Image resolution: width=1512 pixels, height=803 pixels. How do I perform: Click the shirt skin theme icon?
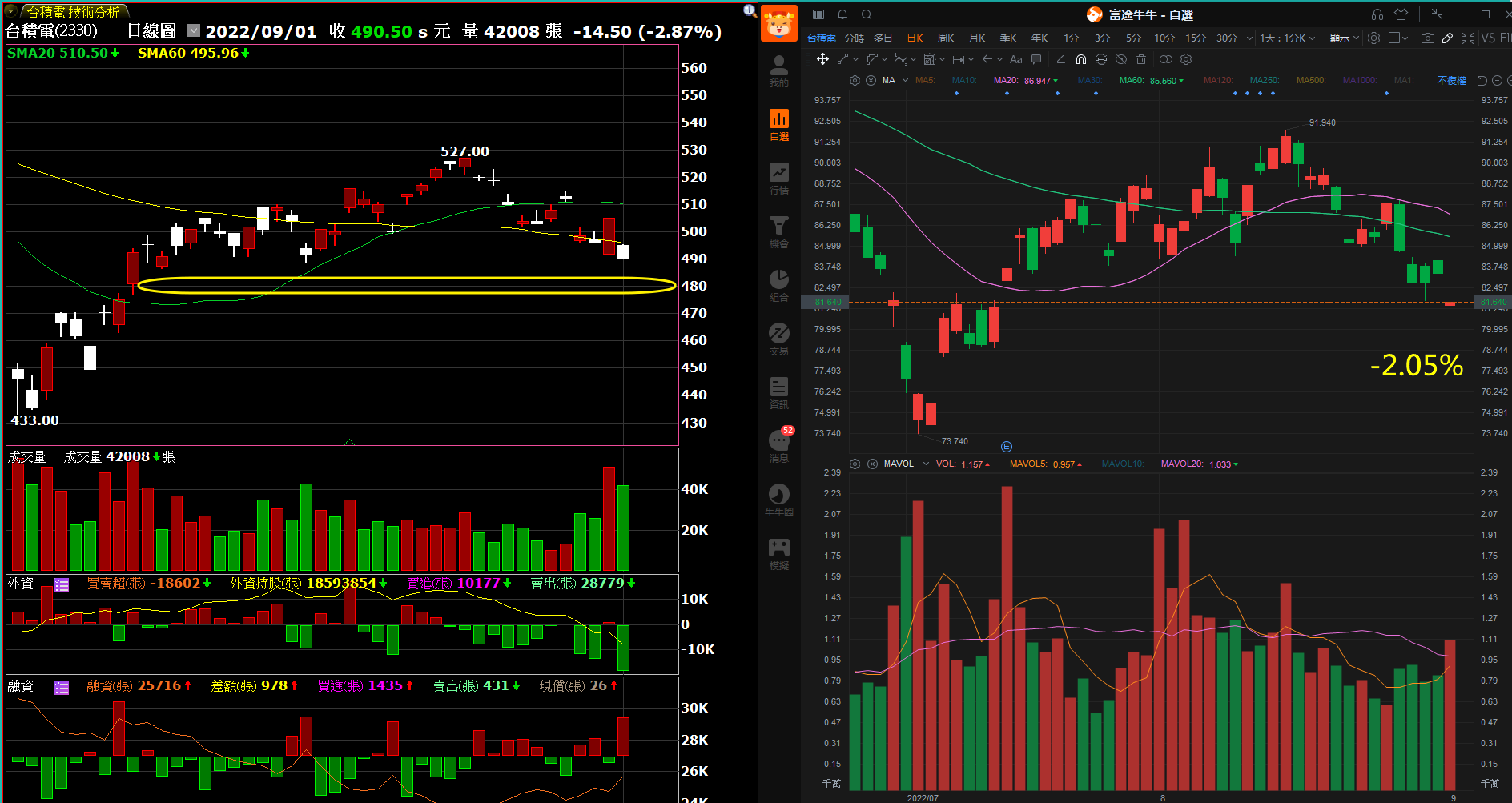(1401, 14)
